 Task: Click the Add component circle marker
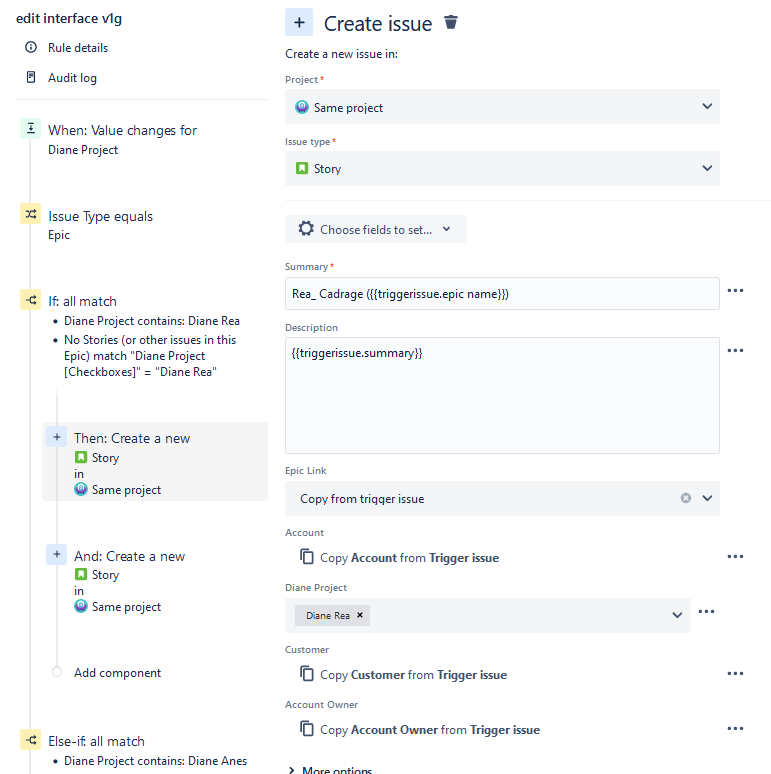(57, 672)
